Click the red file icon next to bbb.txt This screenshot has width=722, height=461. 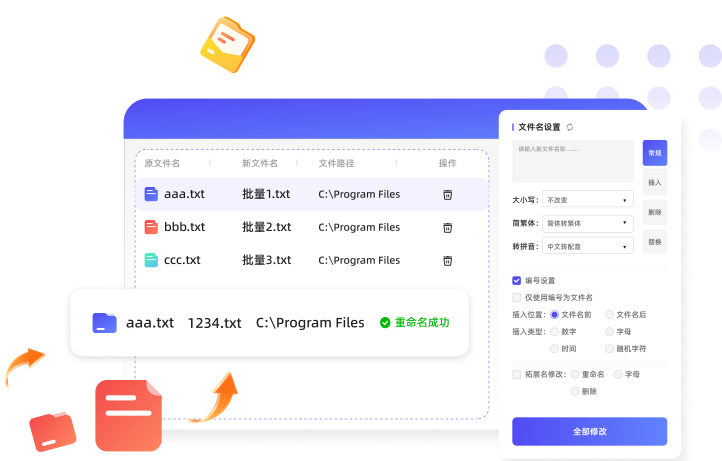point(151,227)
